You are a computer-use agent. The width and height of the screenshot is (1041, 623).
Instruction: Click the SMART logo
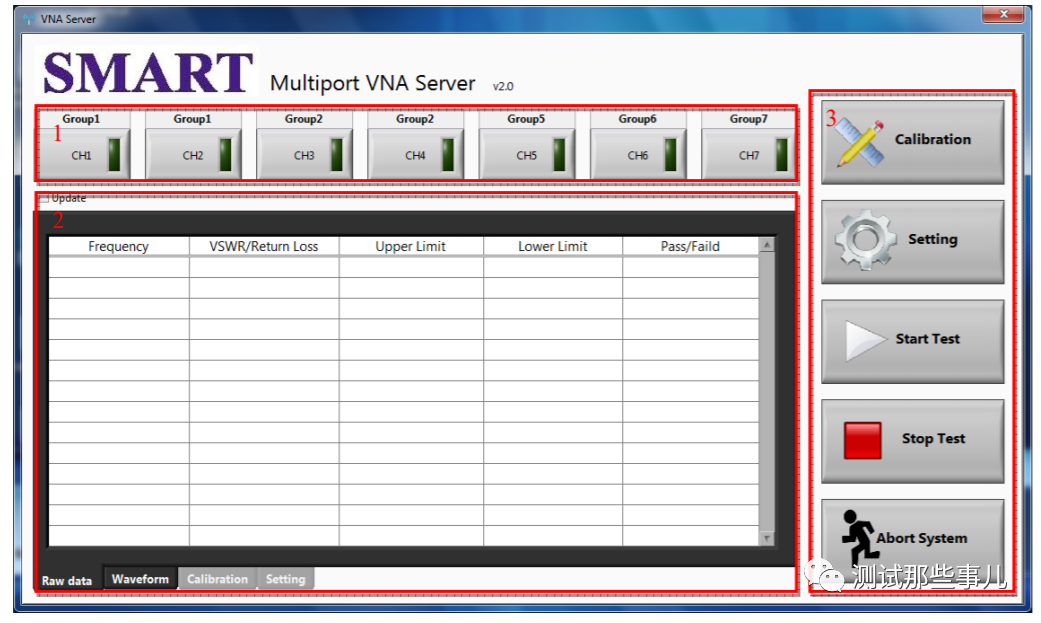point(148,72)
